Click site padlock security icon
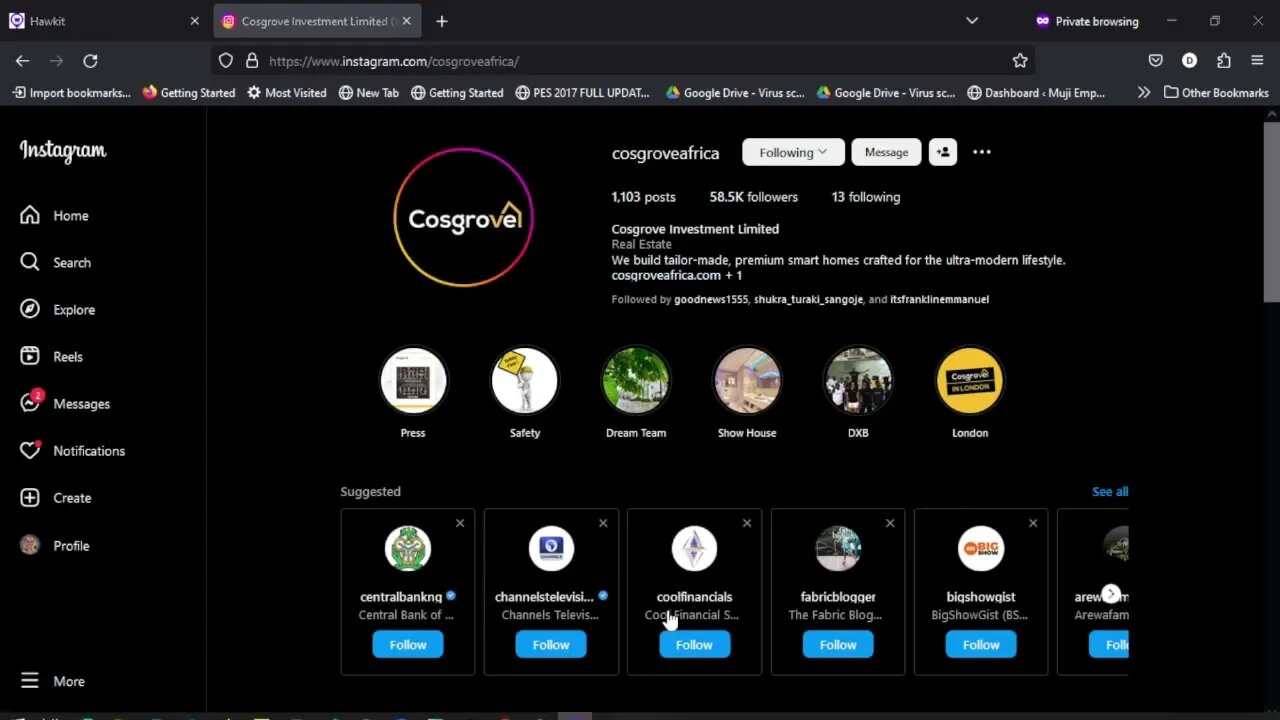 coord(252,61)
